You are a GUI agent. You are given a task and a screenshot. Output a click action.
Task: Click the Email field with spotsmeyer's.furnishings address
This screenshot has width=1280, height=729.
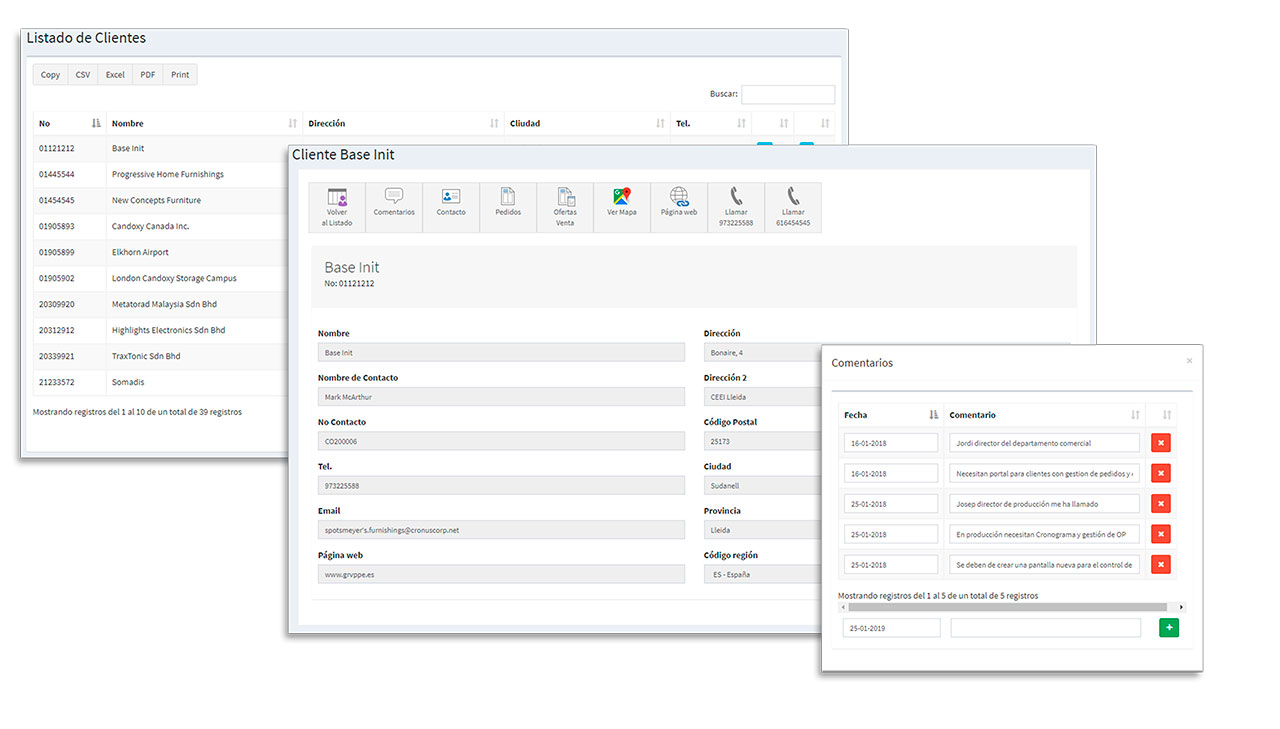point(501,530)
